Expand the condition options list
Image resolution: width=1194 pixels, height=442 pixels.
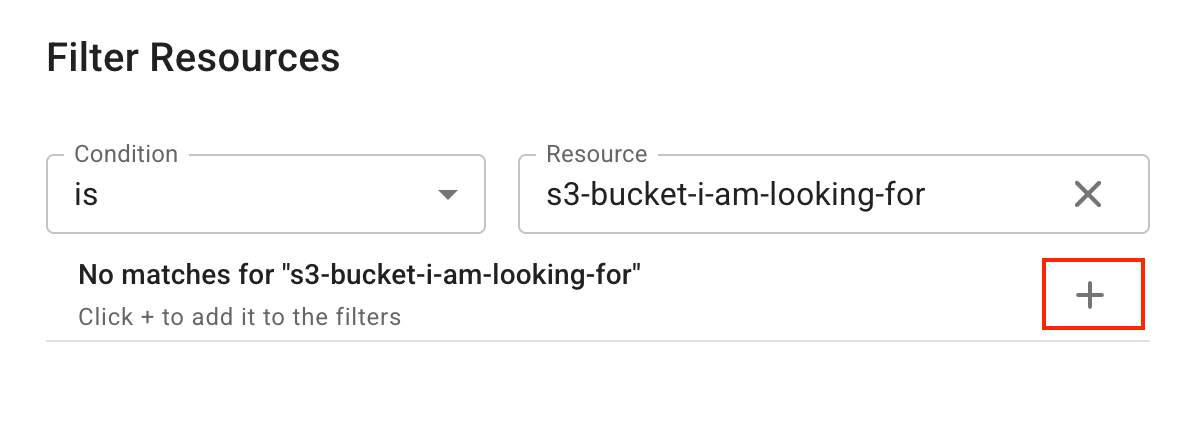[448, 194]
